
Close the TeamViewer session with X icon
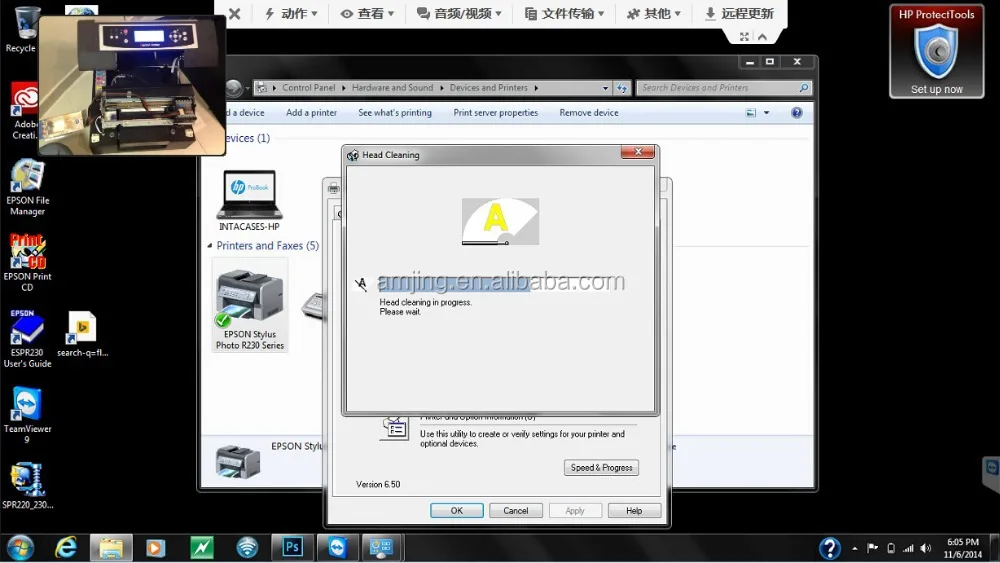click(x=235, y=13)
